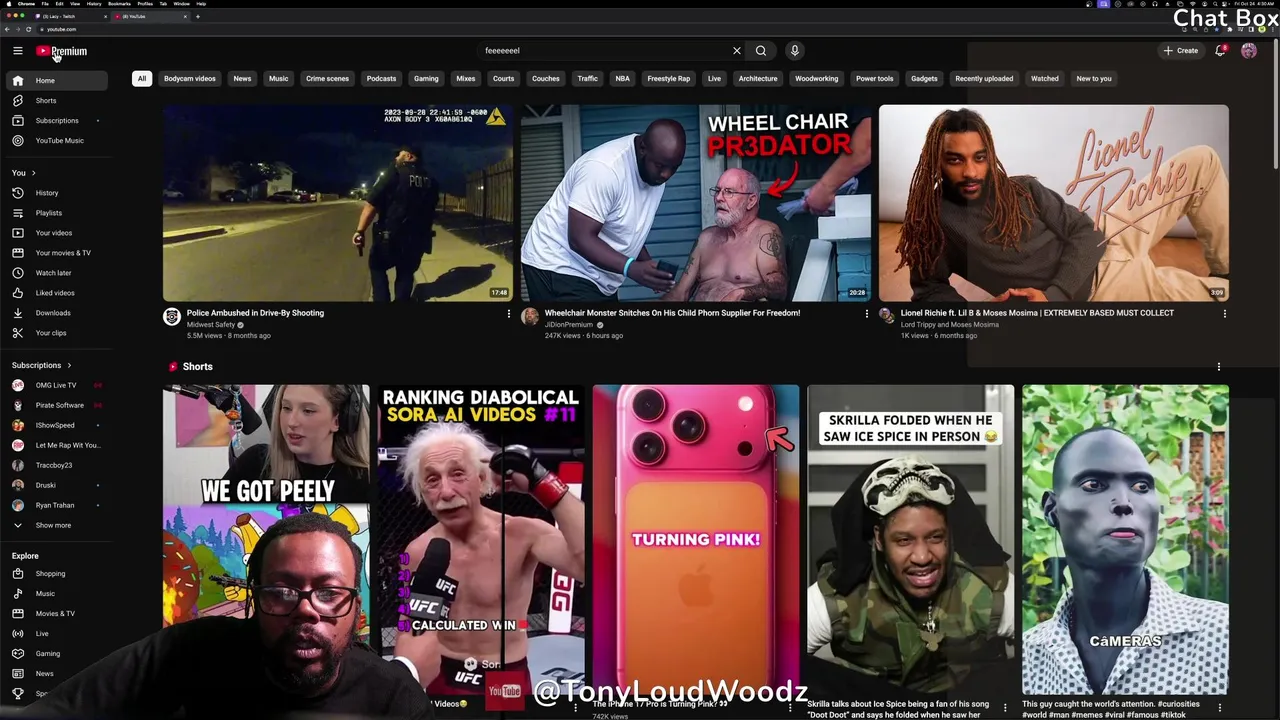Open Chrome Bookmarks menu

pos(119,4)
